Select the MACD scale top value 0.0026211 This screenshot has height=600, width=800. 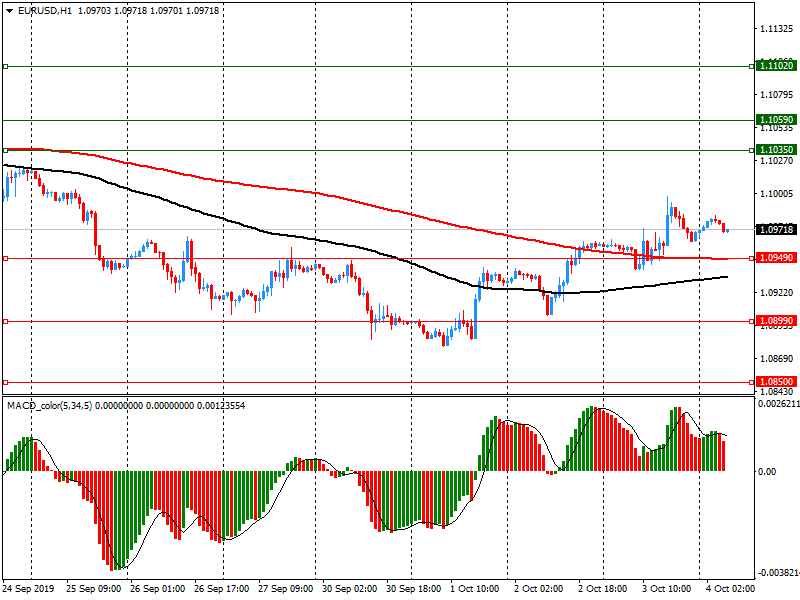coord(777,404)
